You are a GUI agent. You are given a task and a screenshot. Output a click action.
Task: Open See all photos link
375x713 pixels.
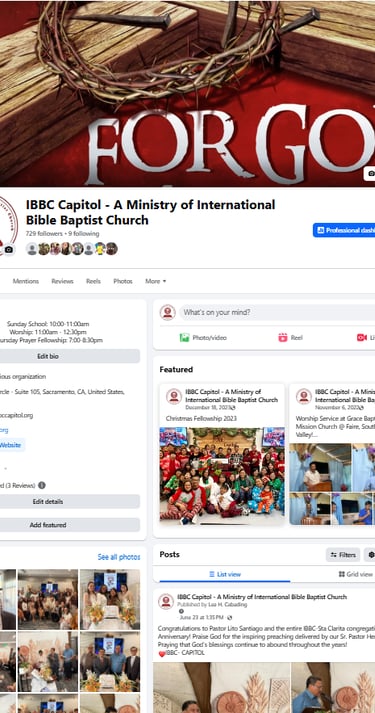click(x=119, y=557)
